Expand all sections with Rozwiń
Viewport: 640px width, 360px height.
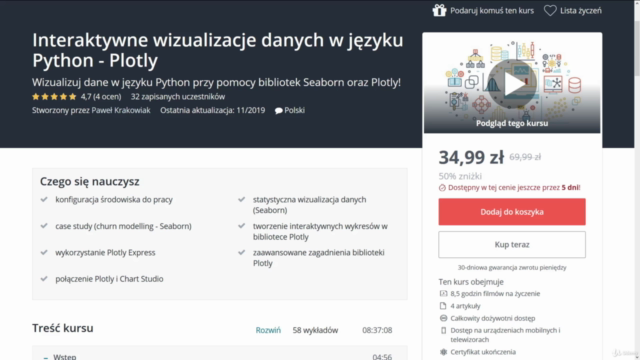pos(268,330)
